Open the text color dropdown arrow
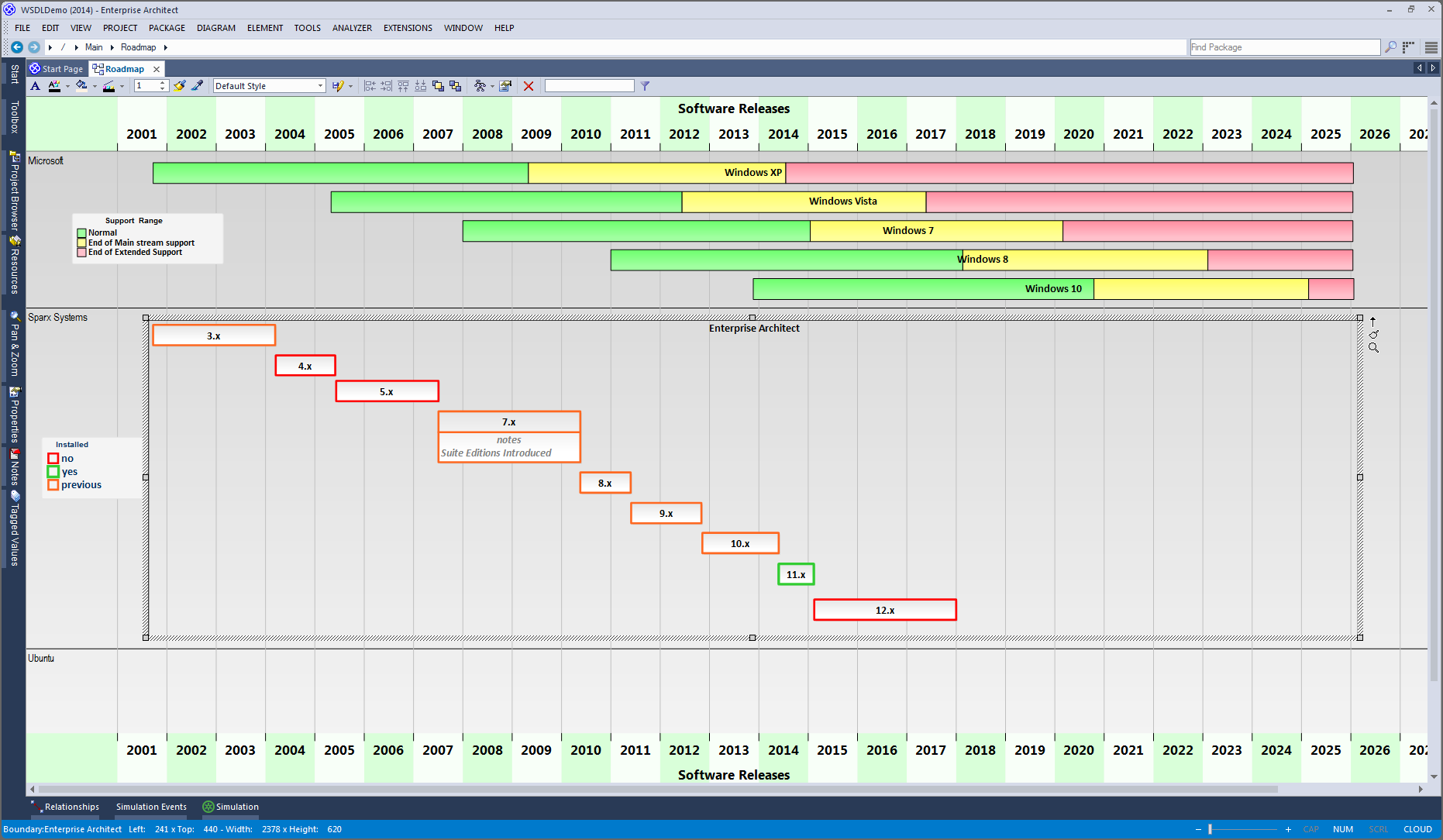 [x=67, y=87]
